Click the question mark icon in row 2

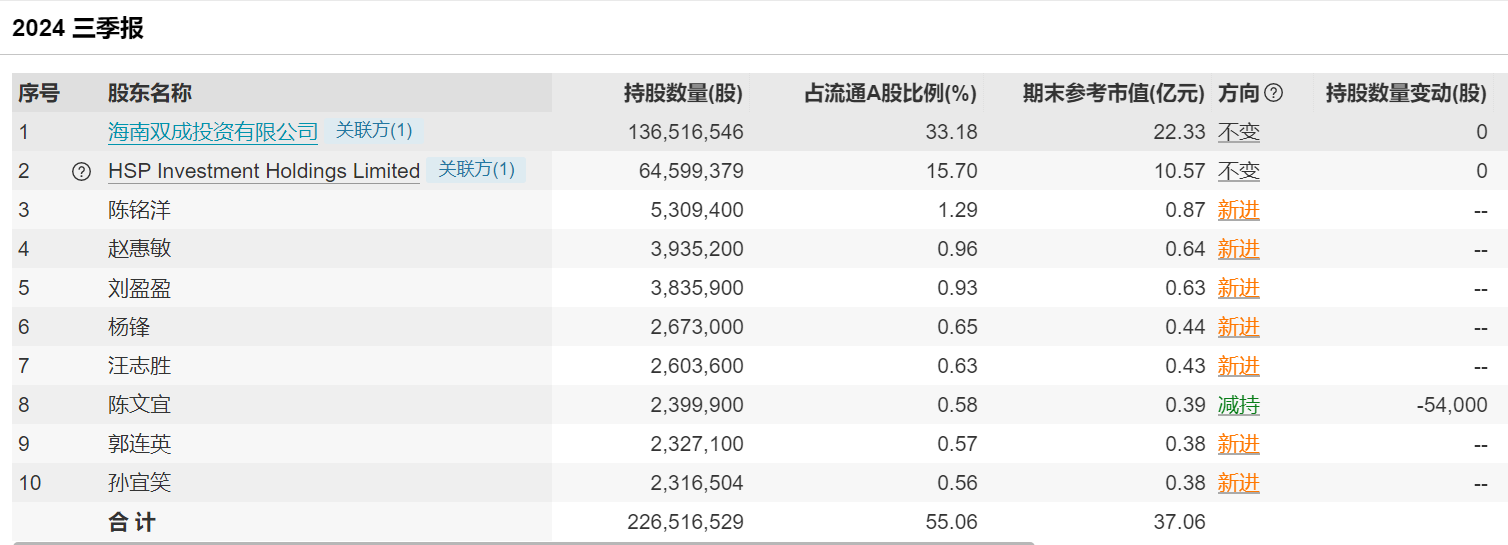[x=81, y=171]
